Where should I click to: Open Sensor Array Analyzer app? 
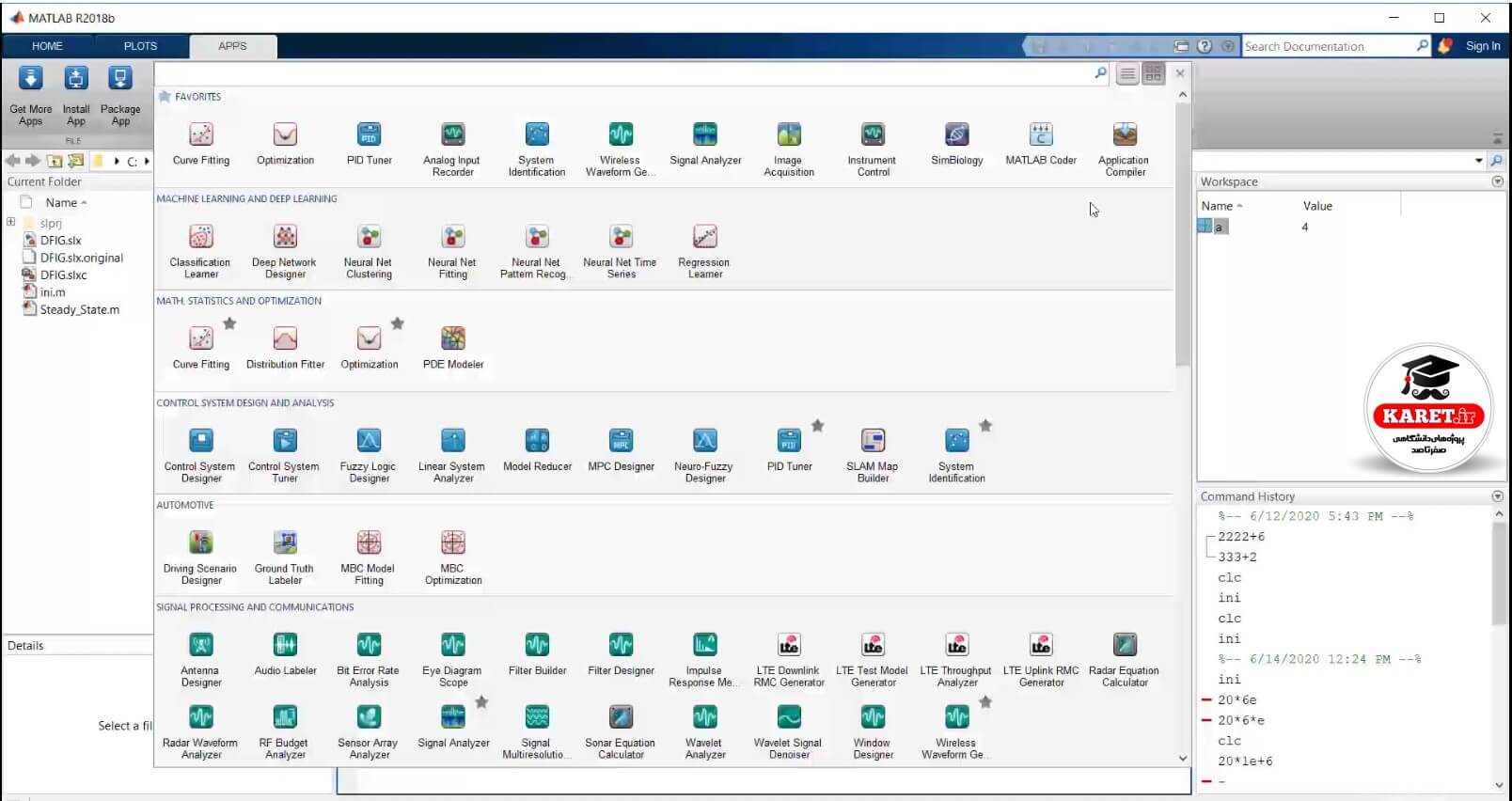pyautogui.click(x=369, y=732)
